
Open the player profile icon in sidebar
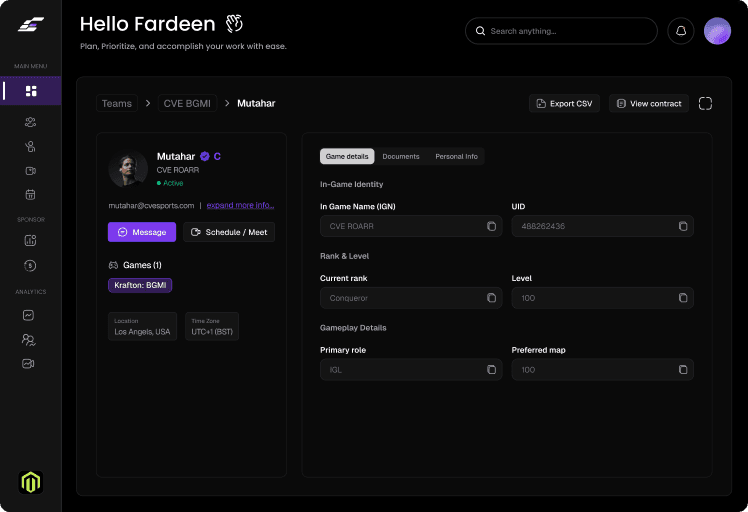[x=30, y=146]
